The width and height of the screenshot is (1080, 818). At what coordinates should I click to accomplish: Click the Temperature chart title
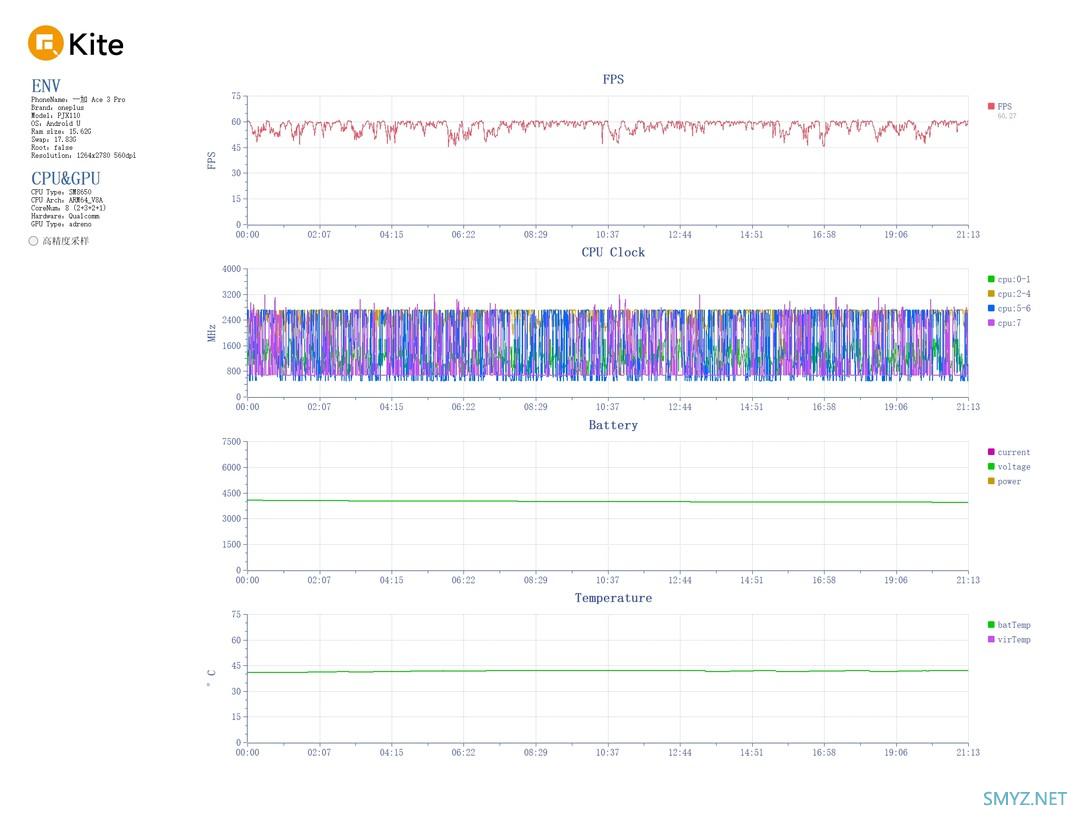(x=613, y=598)
